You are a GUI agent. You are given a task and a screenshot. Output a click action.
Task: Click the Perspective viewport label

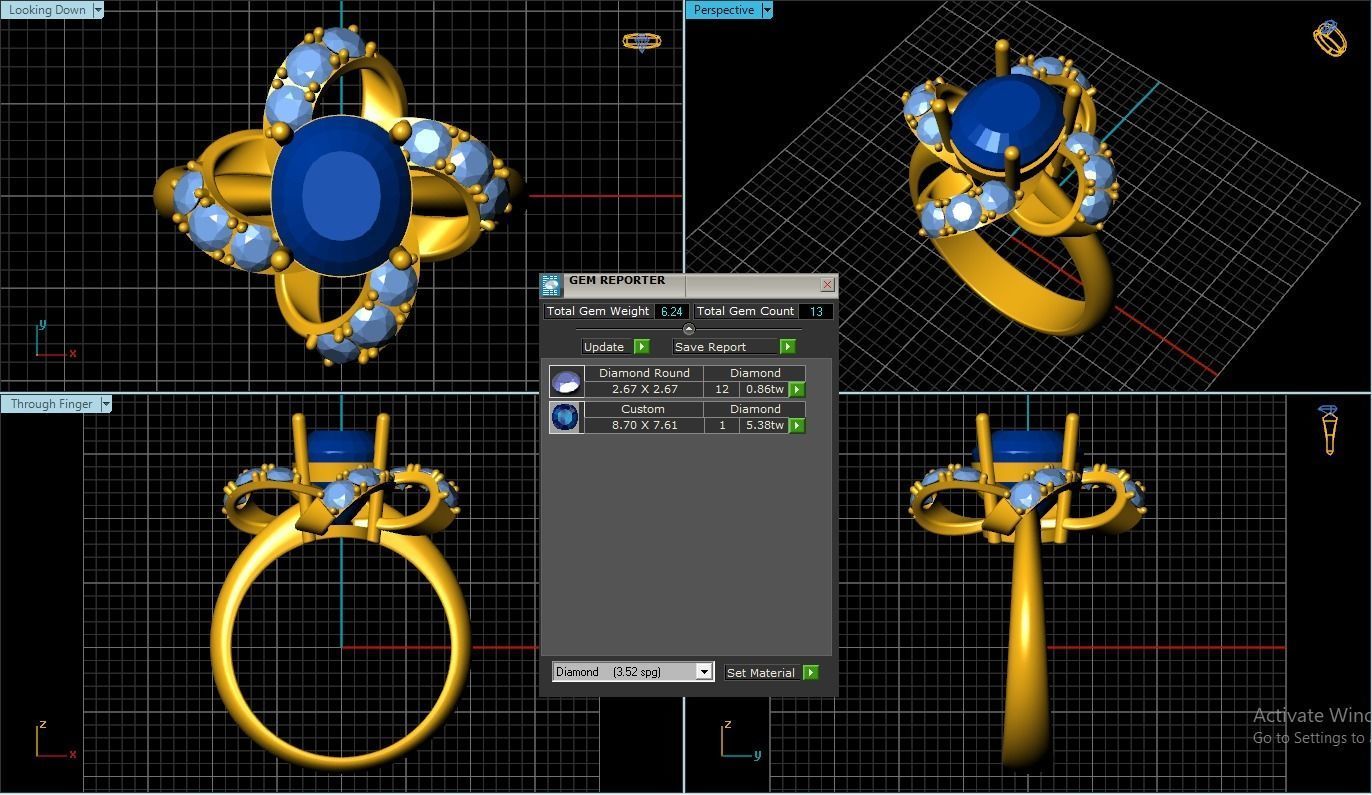tap(724, 10)
